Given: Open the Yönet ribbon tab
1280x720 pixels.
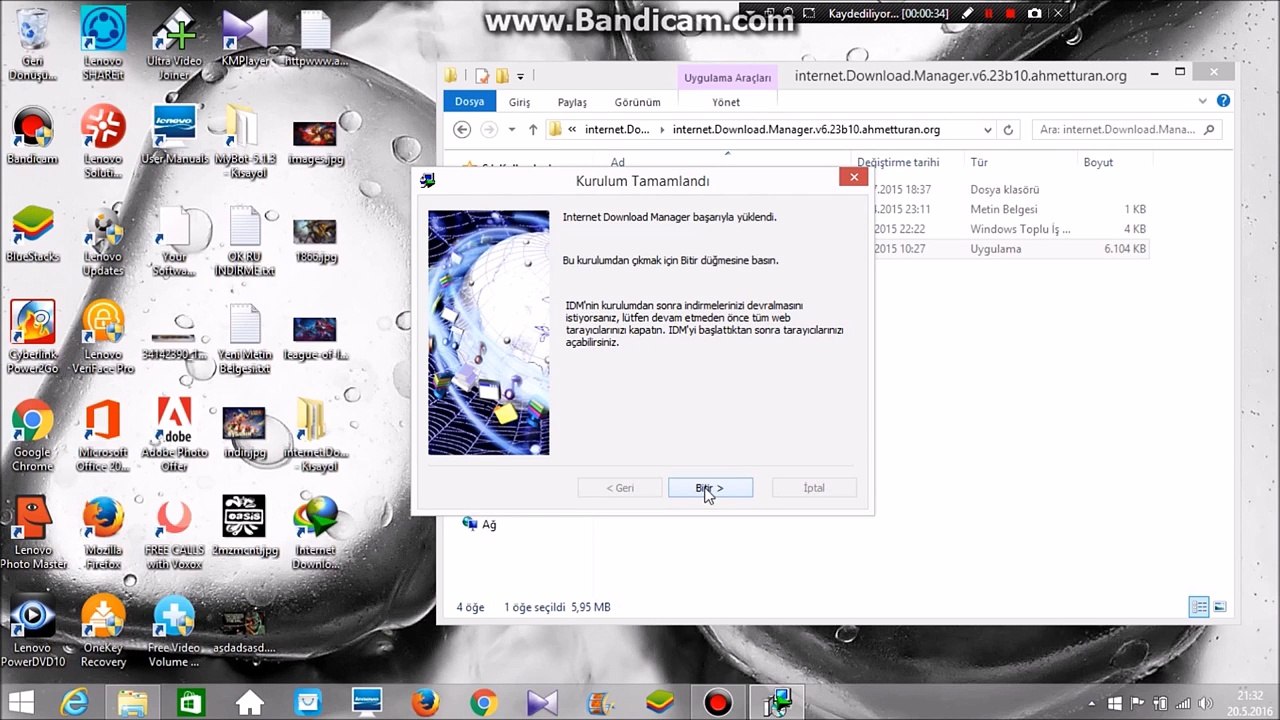Looking at the screenshot, I should coord(726,102).
